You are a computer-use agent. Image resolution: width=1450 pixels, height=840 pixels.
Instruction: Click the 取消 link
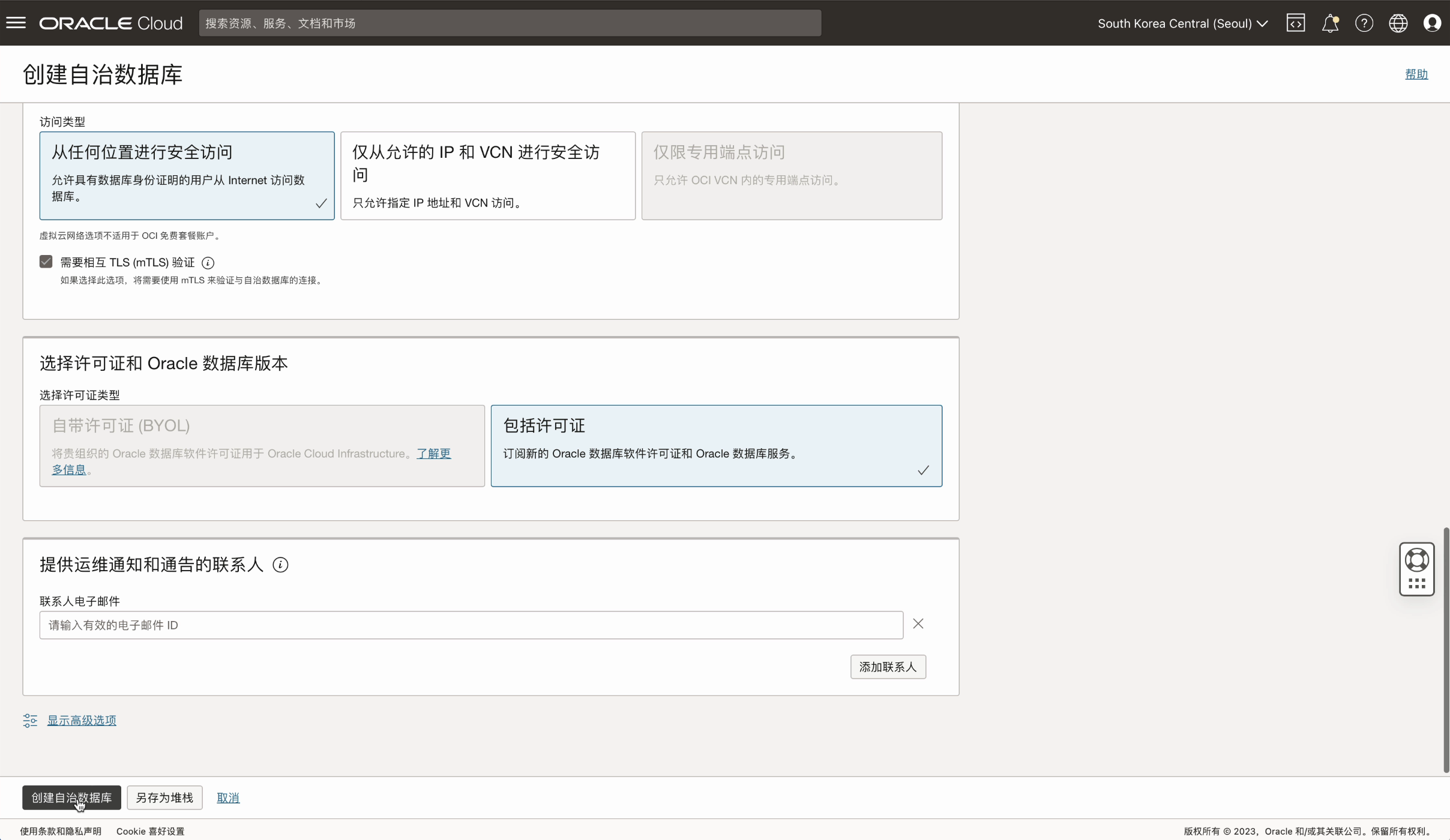[228, 798]
